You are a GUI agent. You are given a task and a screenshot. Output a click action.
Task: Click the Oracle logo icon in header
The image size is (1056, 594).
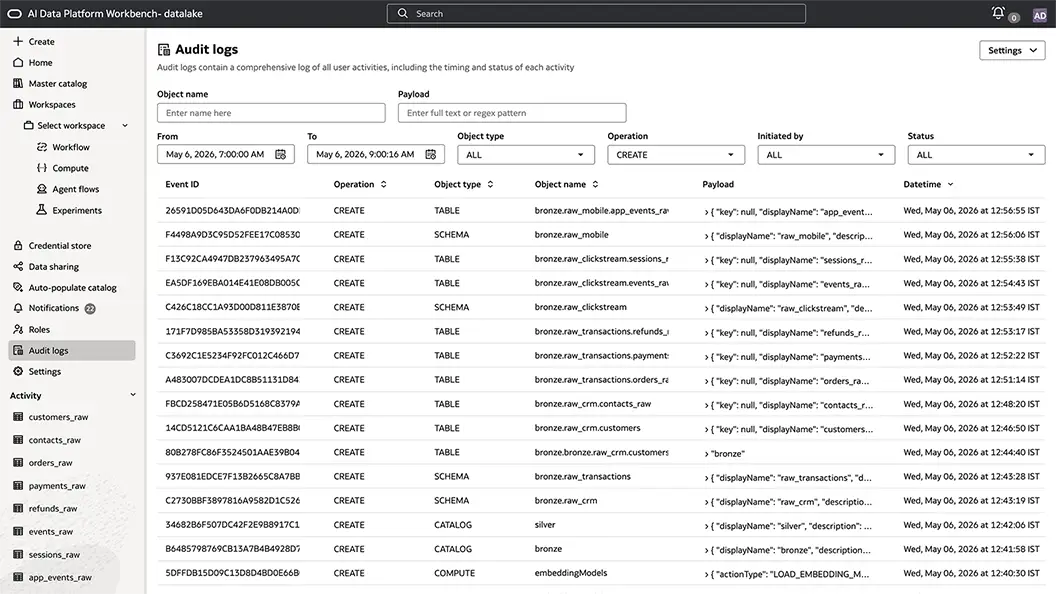pos(14,13)
